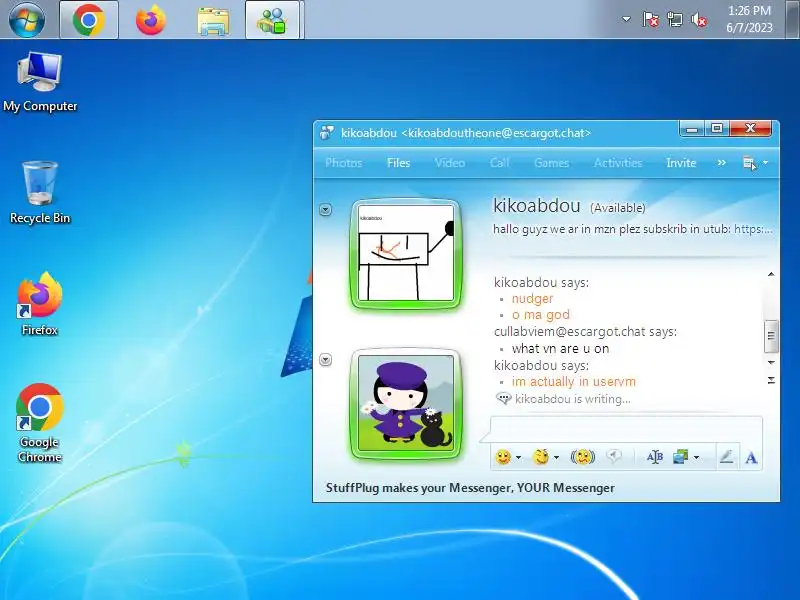The height and width of the screenshot is (600, 800).
Task: Click the "(Available)" status text
Action: tap(617, 208)
